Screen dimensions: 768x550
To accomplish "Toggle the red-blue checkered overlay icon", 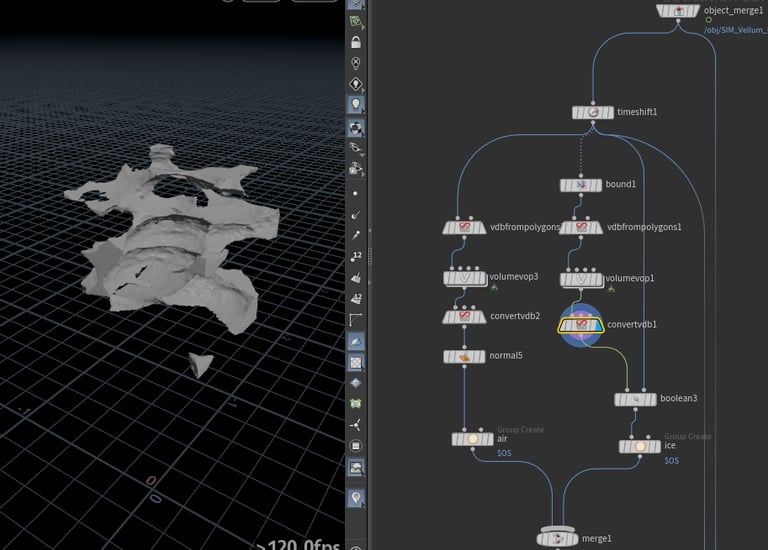I will [x=356, y=362].
